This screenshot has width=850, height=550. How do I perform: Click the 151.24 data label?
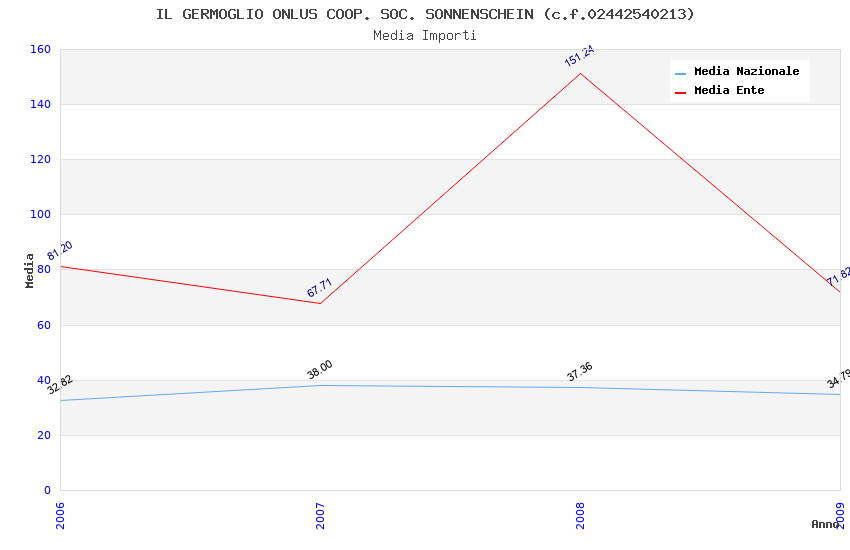579,56
